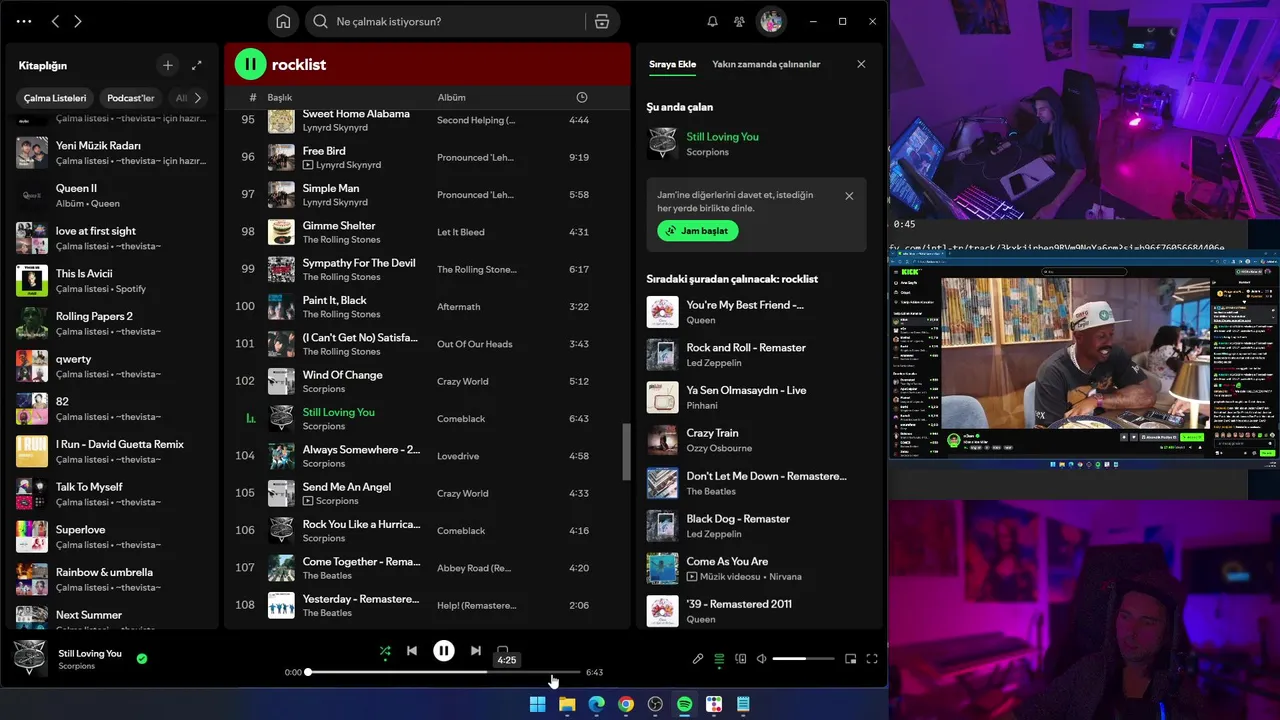
Task: Open the Browse icon inside search bar
Action: click(601, 21)
